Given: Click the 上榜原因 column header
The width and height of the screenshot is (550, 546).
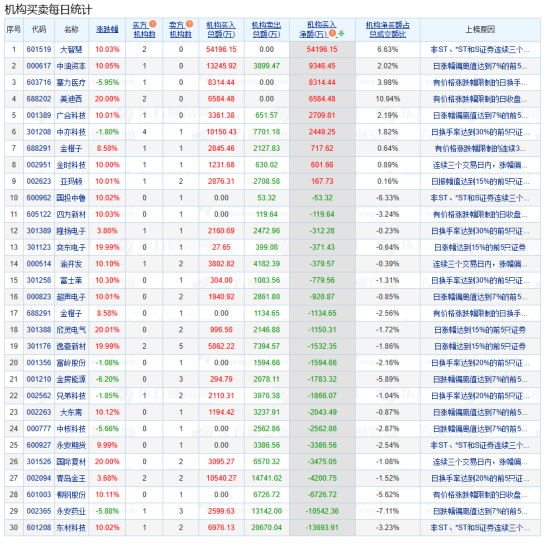Looking at the screenshot, I should click(x=480, y=29).
